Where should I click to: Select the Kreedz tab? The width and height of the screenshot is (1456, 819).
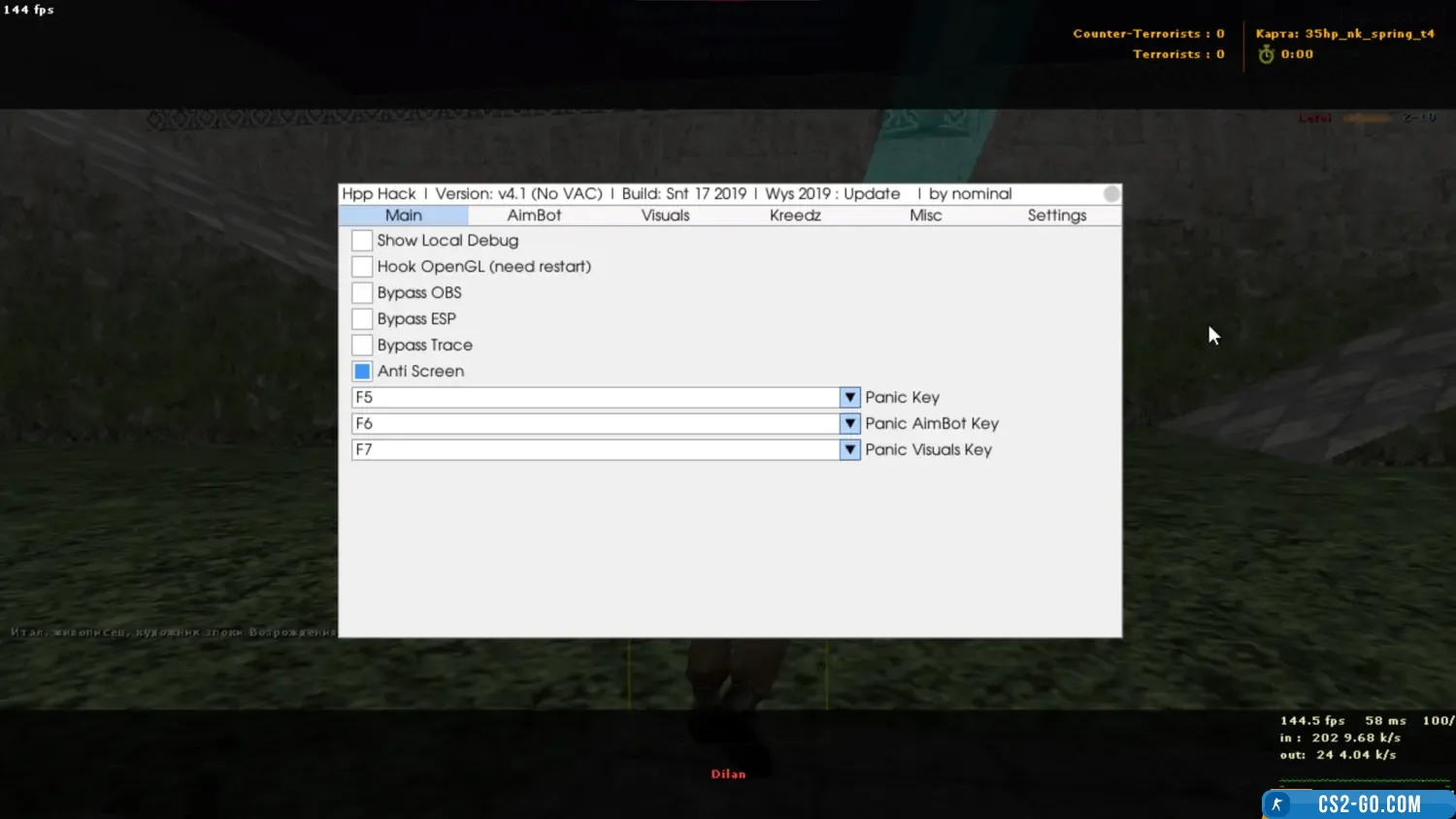[795, 215]
